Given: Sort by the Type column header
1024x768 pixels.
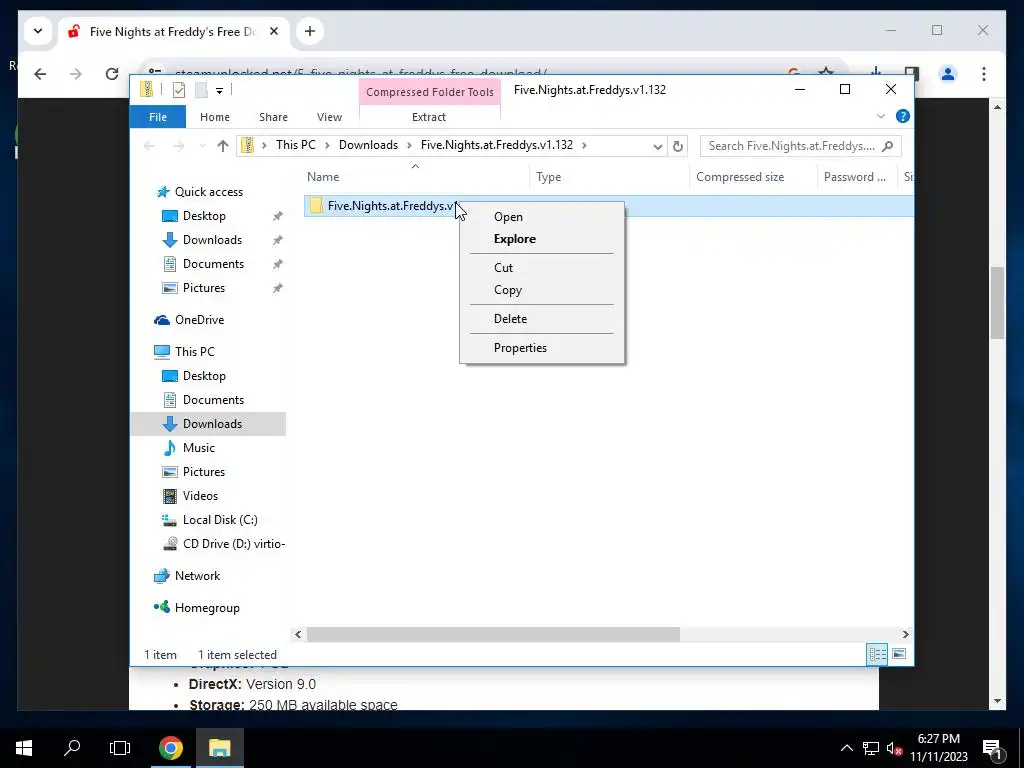Looking at the screenshot, I should point(549,177).
